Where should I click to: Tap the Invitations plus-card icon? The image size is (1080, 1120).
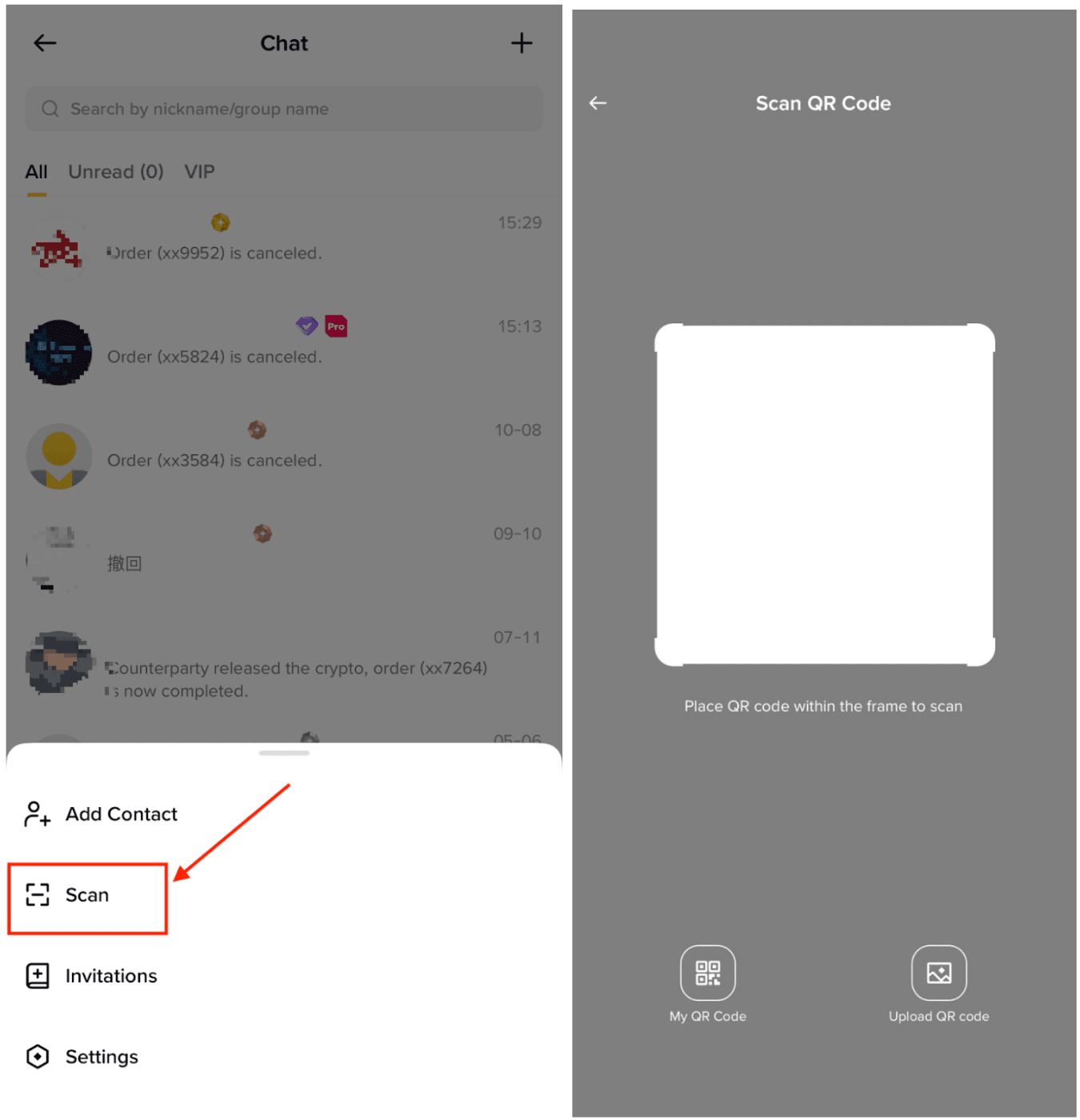tap(38, 976)
